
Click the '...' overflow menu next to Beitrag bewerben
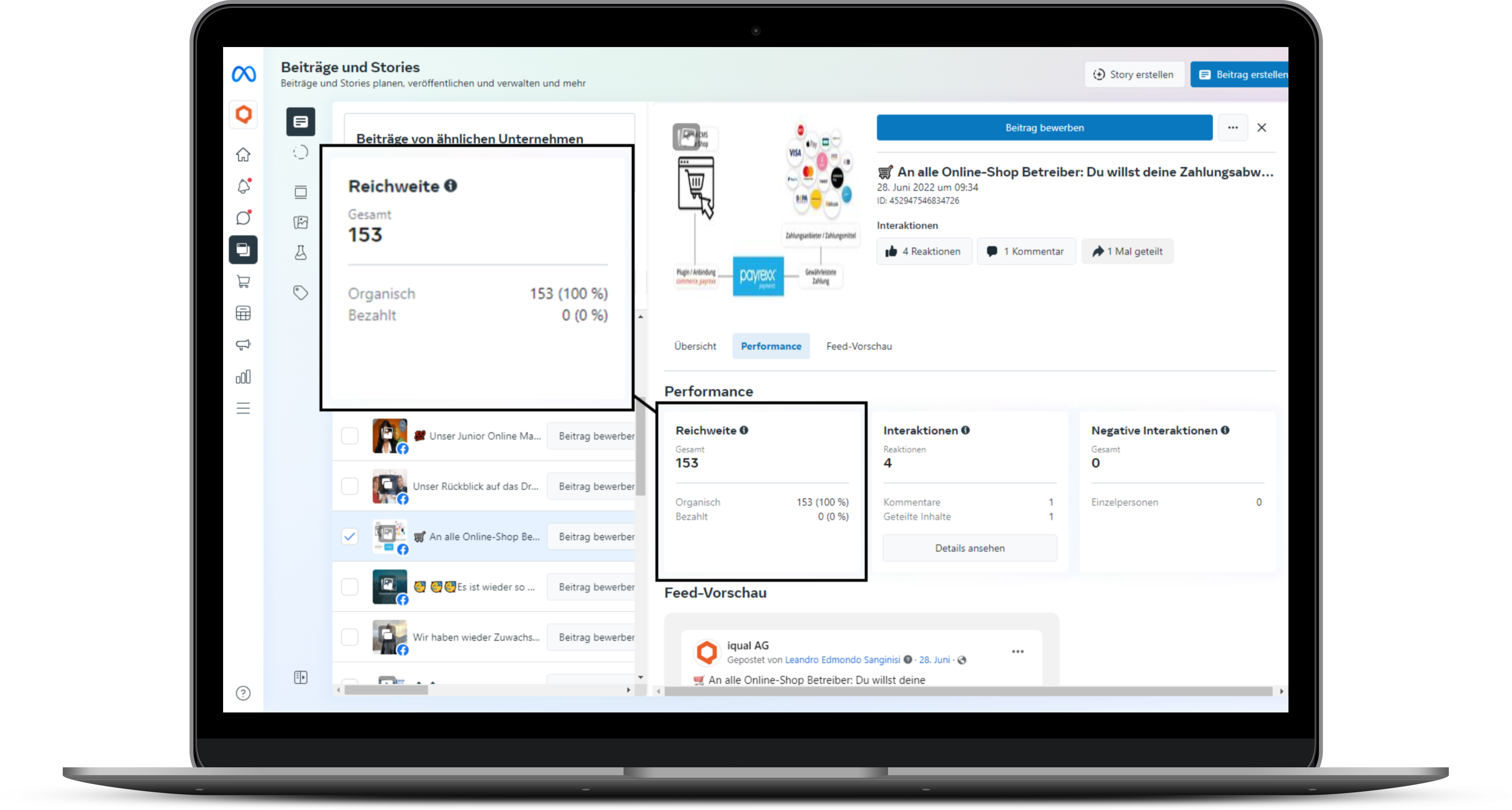coord(1232,127)
